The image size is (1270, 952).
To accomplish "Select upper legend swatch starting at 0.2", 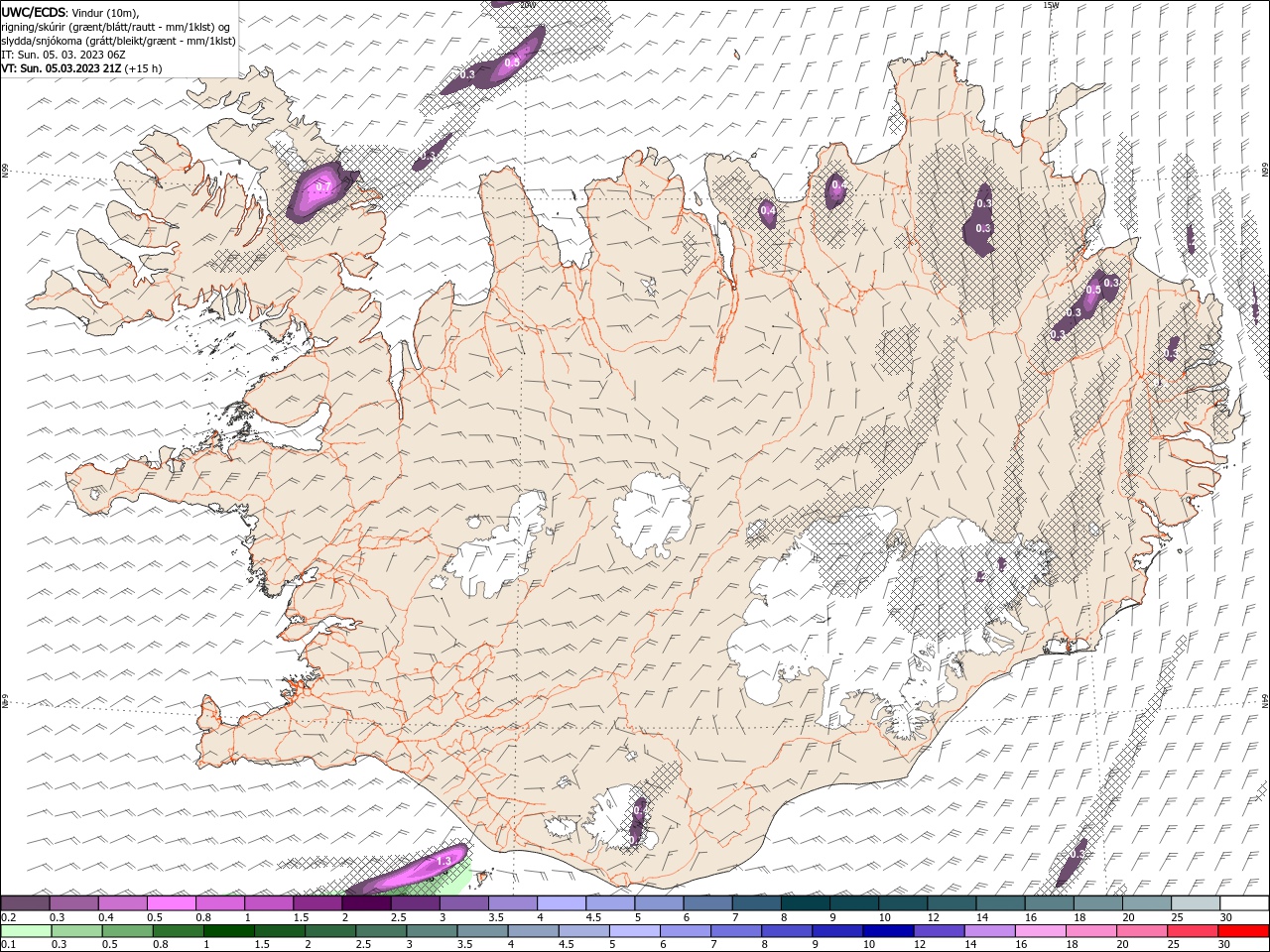I will click(25, 903).
